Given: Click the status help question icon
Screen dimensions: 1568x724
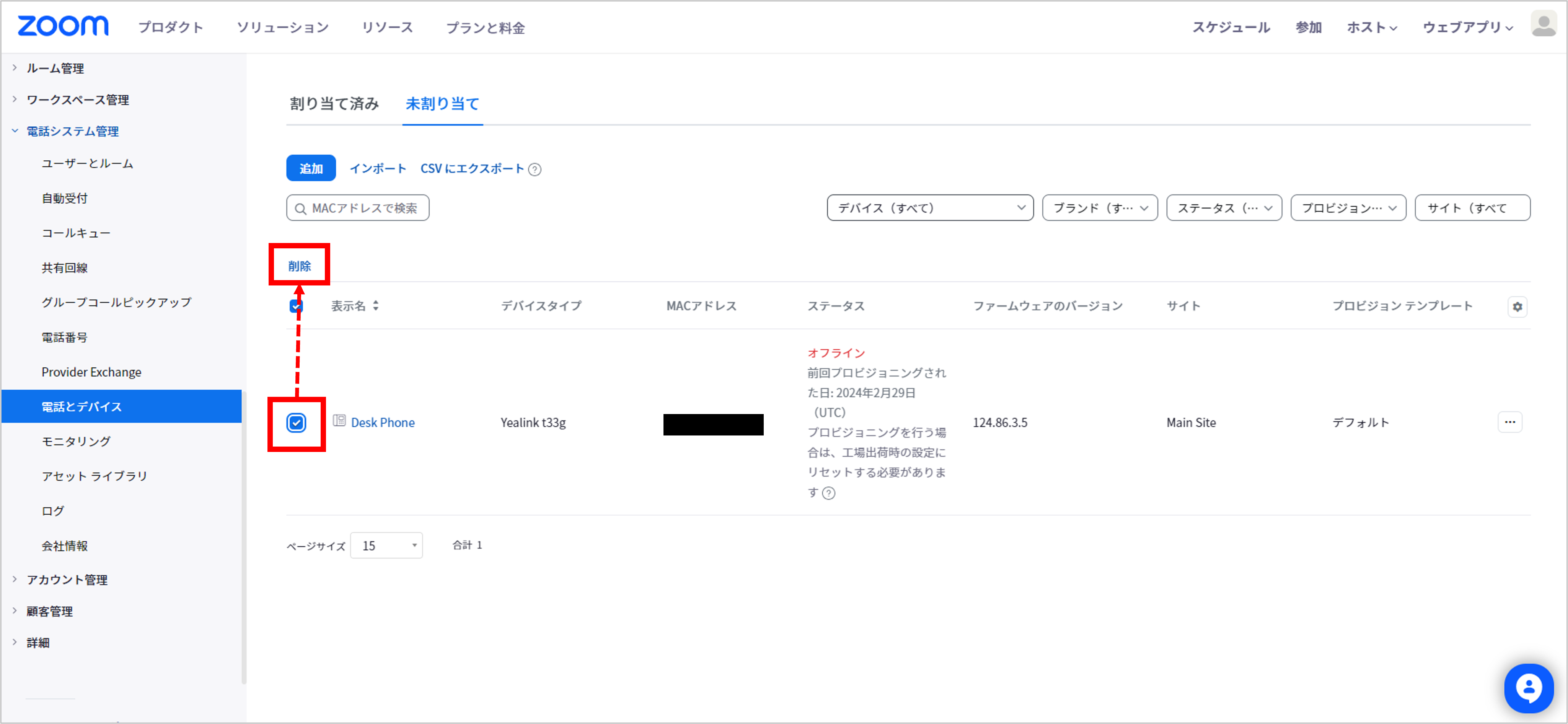Looking at the screenshot, I should [828, 492].
